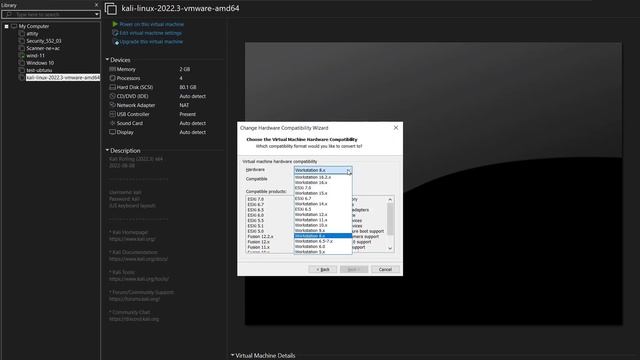The width and height of the screenshot is (640, 360).
Task: Click the Network Adapter device icon
Action: pos(112,105)
